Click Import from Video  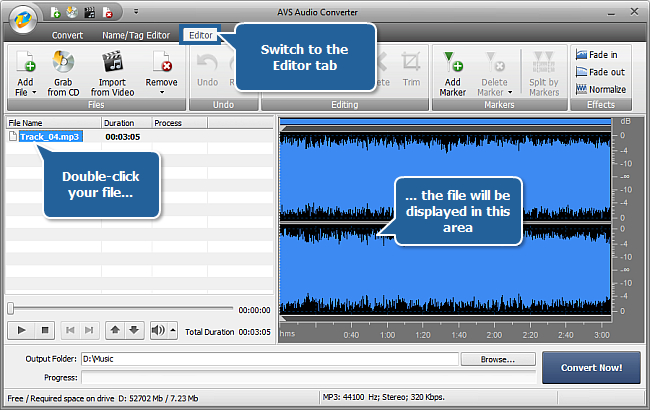[112, 74]
